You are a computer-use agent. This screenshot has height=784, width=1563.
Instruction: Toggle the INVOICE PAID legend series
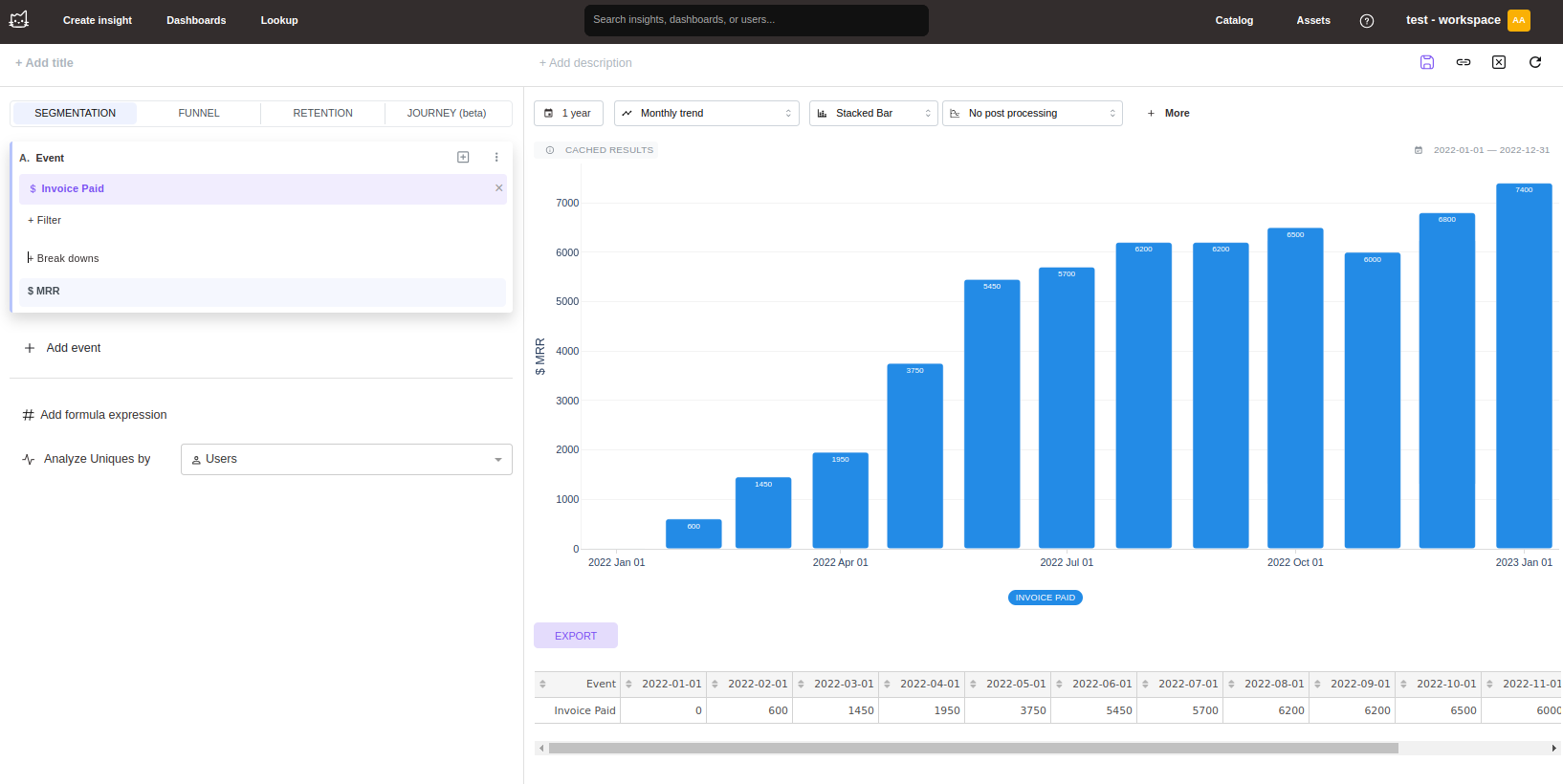point(1045,598)
